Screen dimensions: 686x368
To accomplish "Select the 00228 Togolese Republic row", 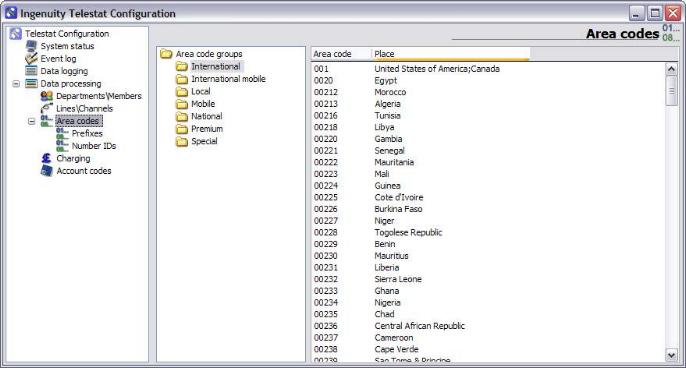I will tap(488, 232).
